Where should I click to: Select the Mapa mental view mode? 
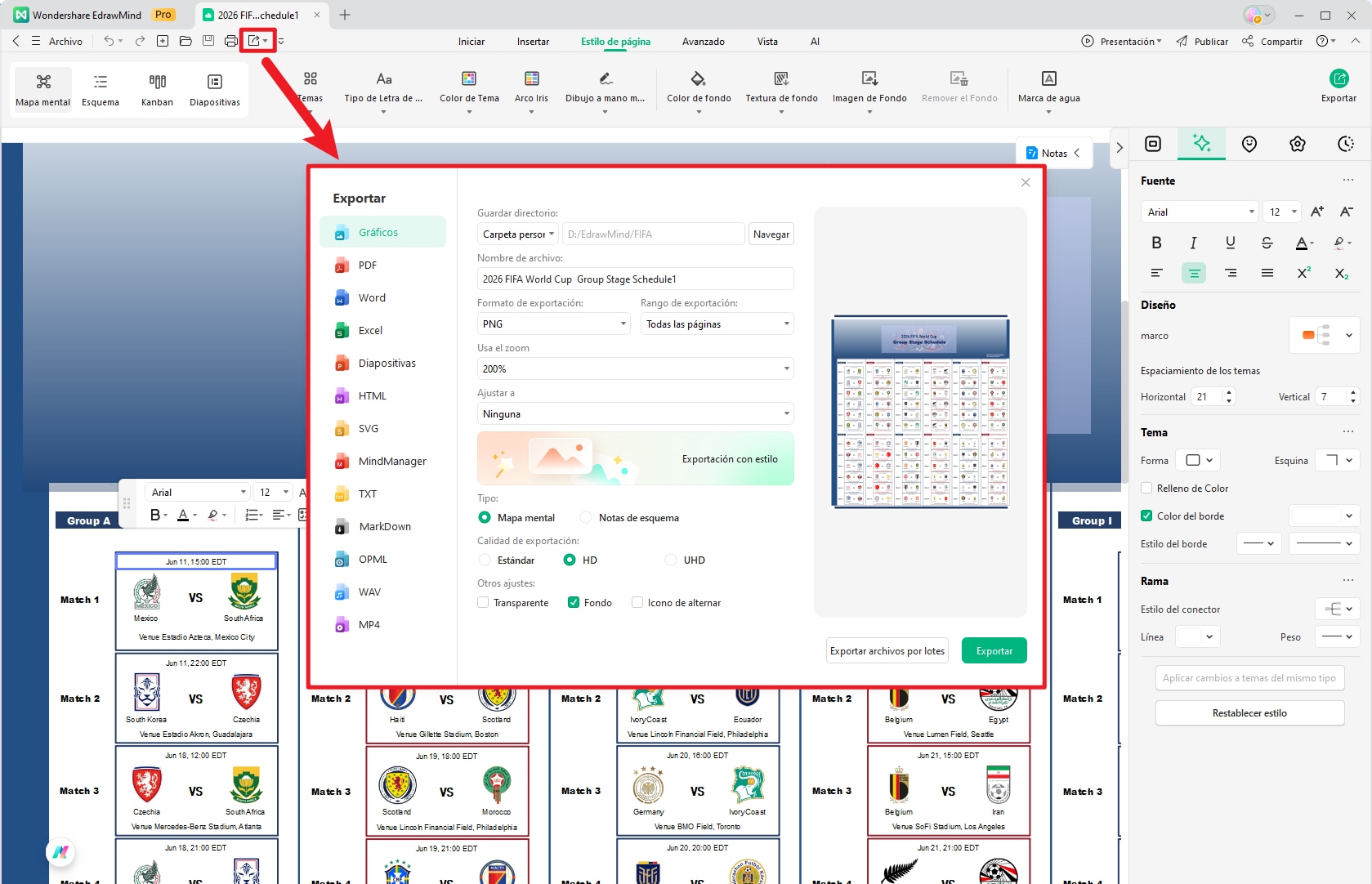(43, 89)
